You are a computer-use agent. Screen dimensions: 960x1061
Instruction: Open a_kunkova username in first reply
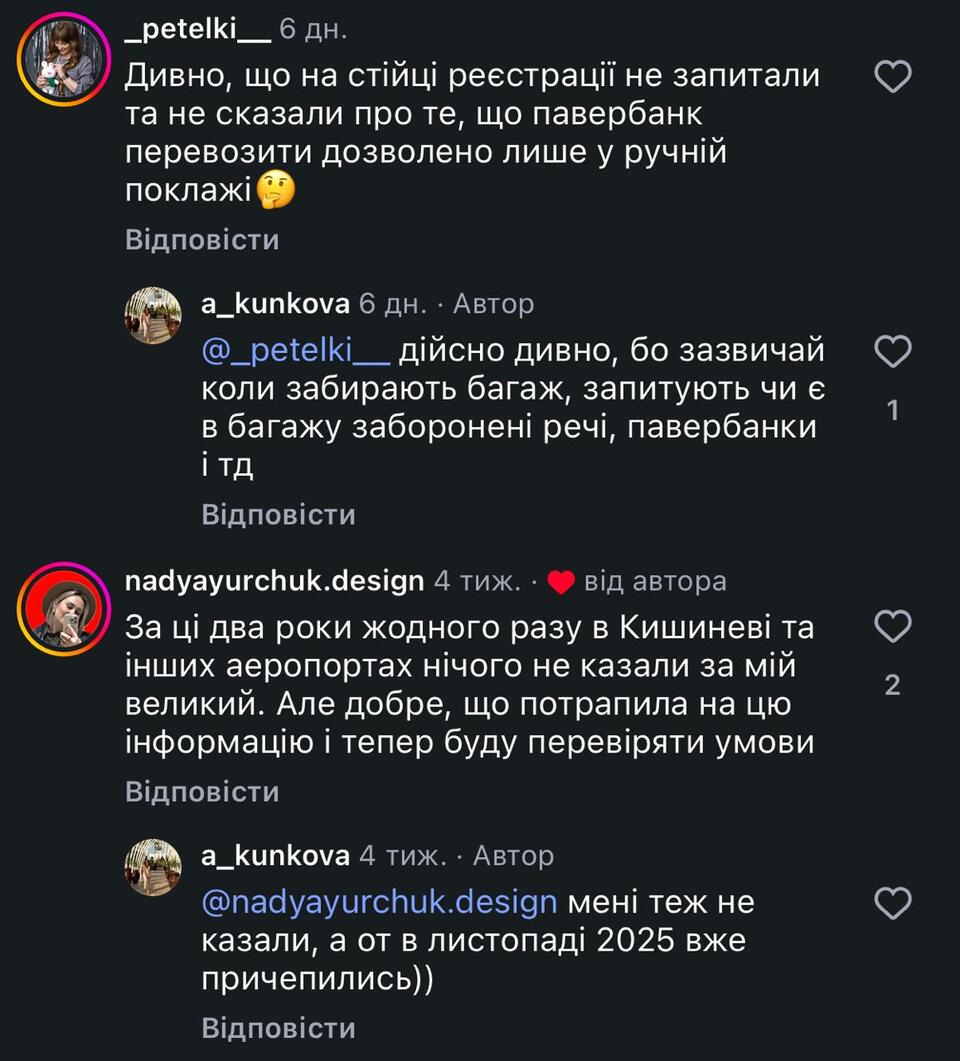(275, 304)
